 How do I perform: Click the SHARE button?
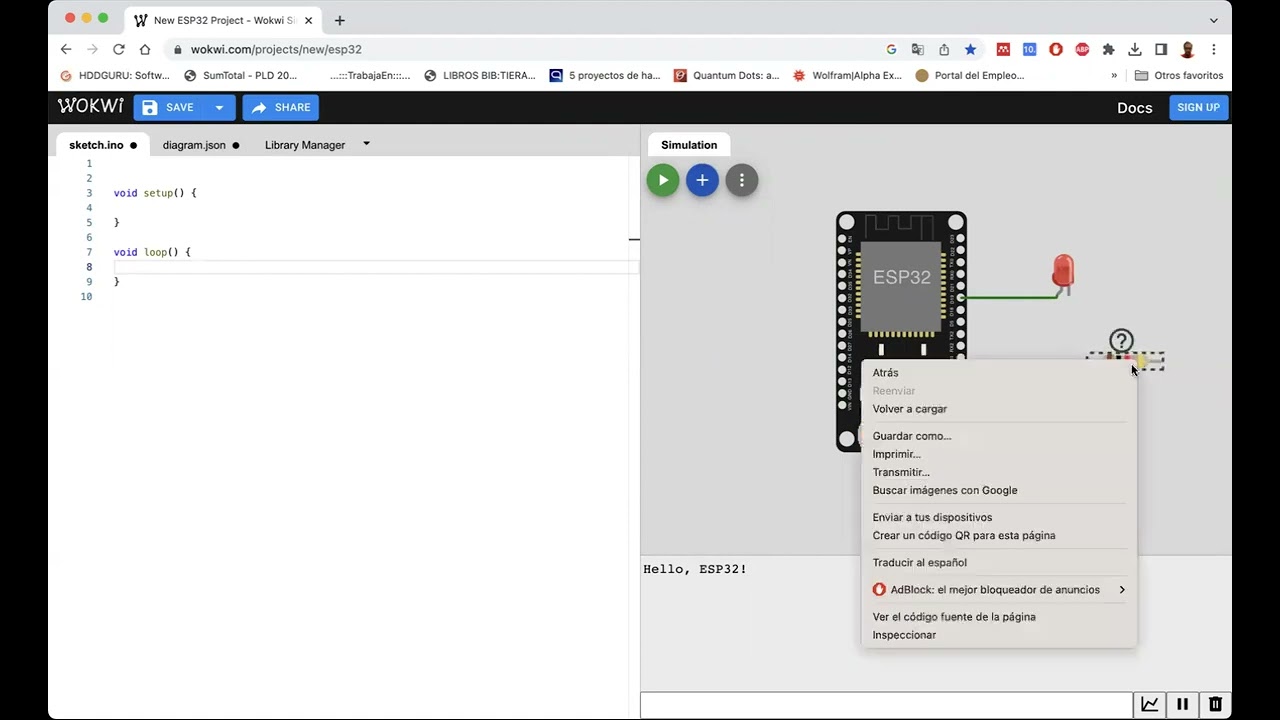tap(281, 107)
